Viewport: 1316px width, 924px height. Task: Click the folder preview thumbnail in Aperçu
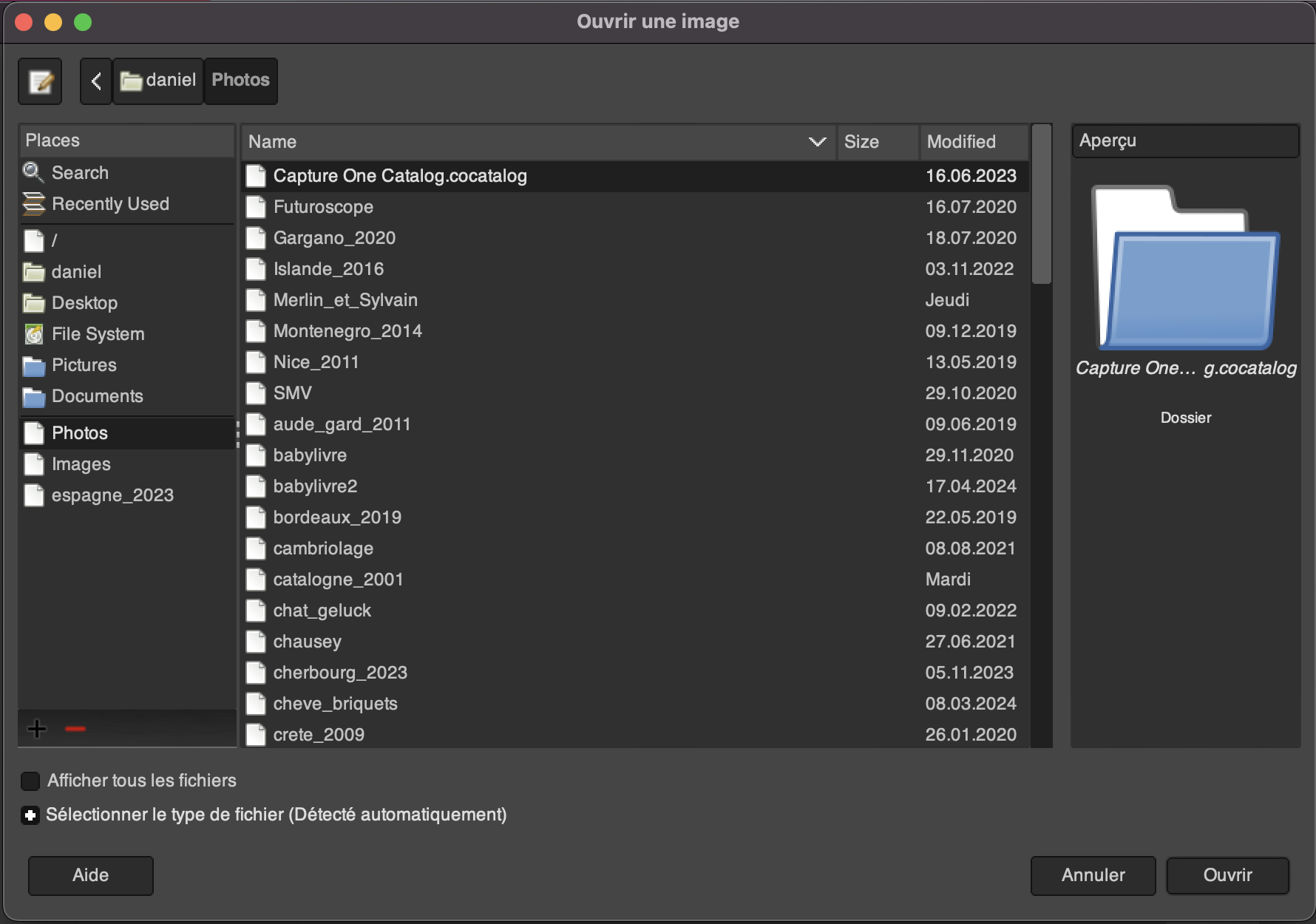[x=1186, y=268]
